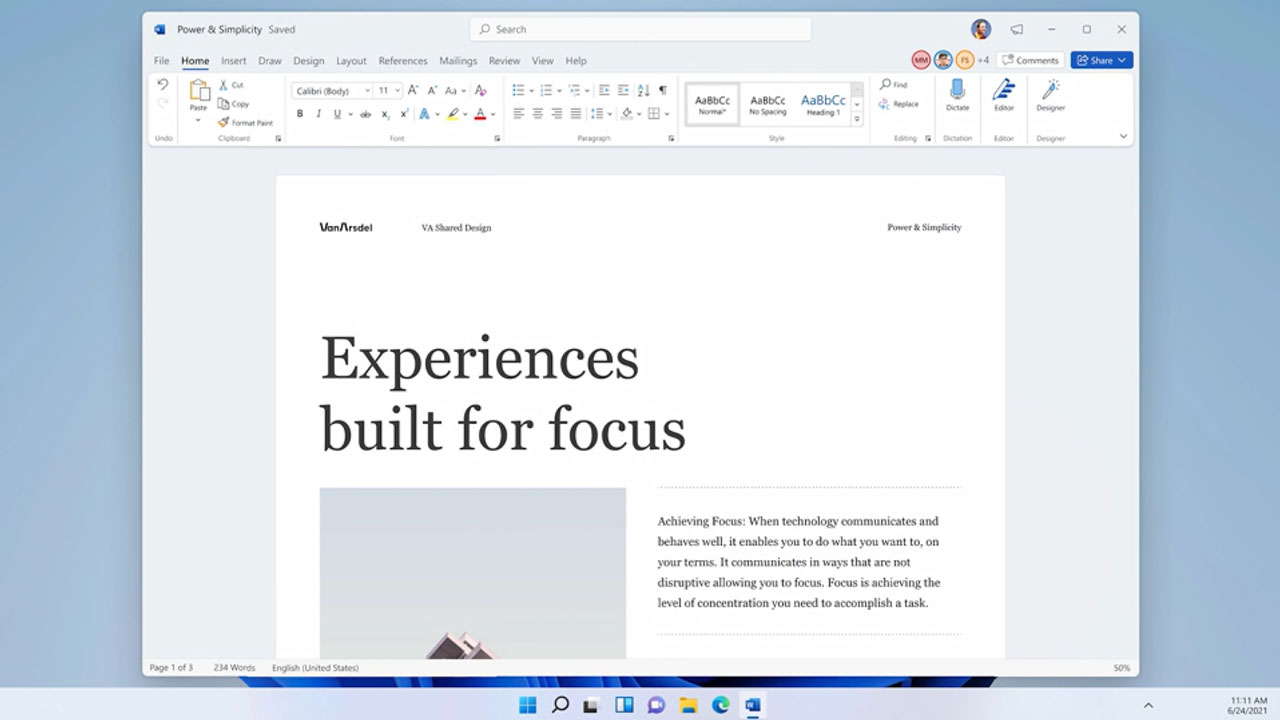Screen dimensions: 1280x720
Task: Click the Dictate microphone icon
Action: click(x=957, y=90)
